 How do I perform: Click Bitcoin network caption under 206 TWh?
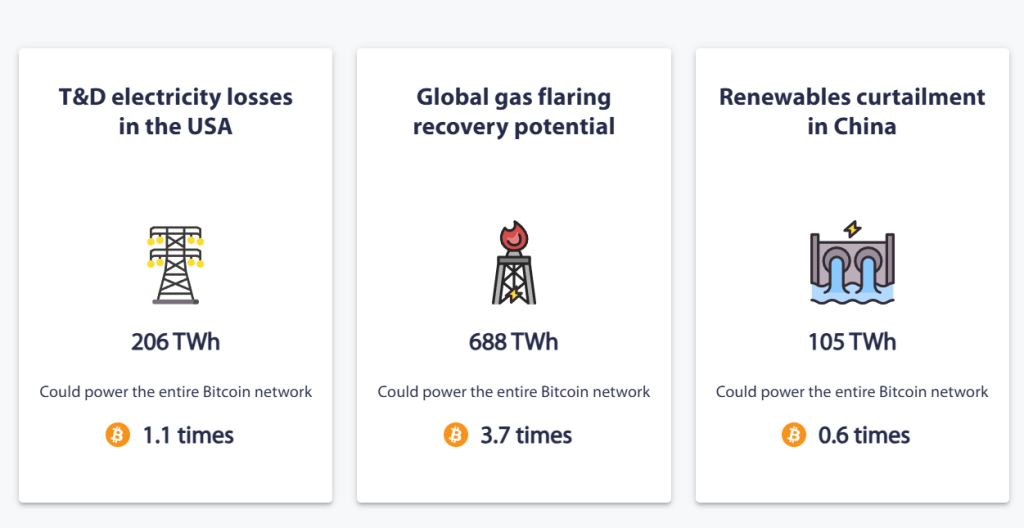click(176, 392)
